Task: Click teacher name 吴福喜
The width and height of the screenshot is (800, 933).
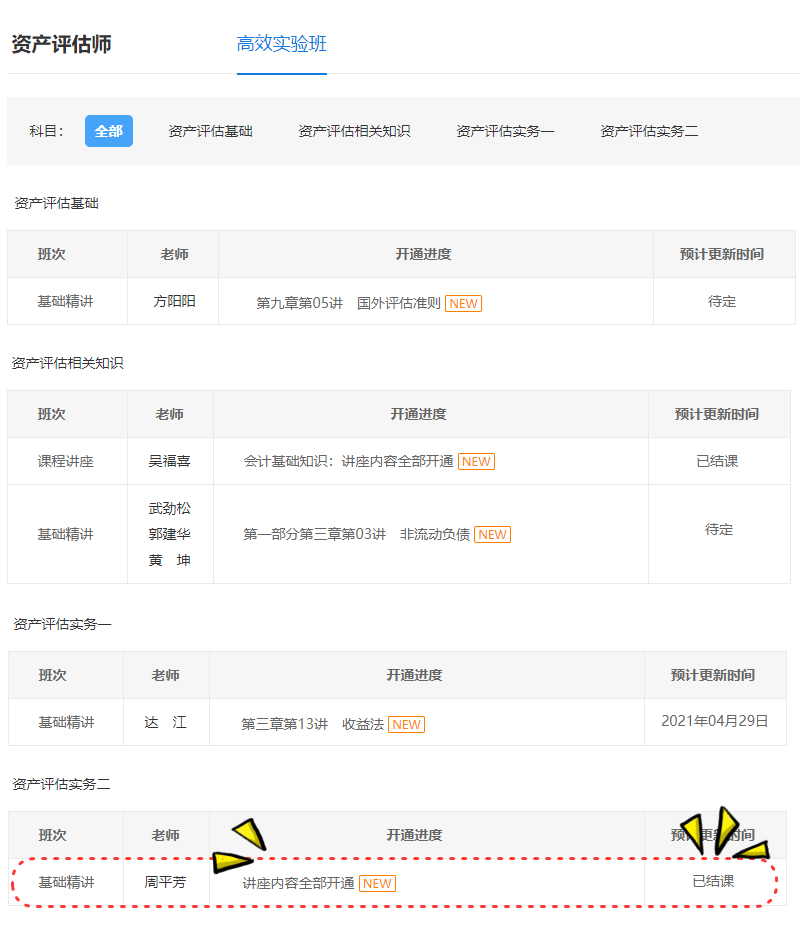Action: coord(170,461)
